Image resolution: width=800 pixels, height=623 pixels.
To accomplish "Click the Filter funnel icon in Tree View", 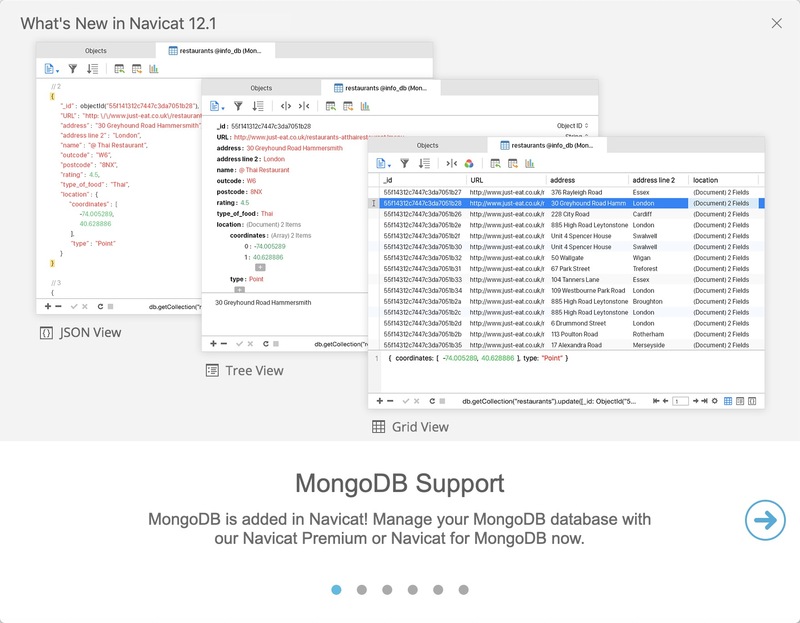I will point(238,106).
